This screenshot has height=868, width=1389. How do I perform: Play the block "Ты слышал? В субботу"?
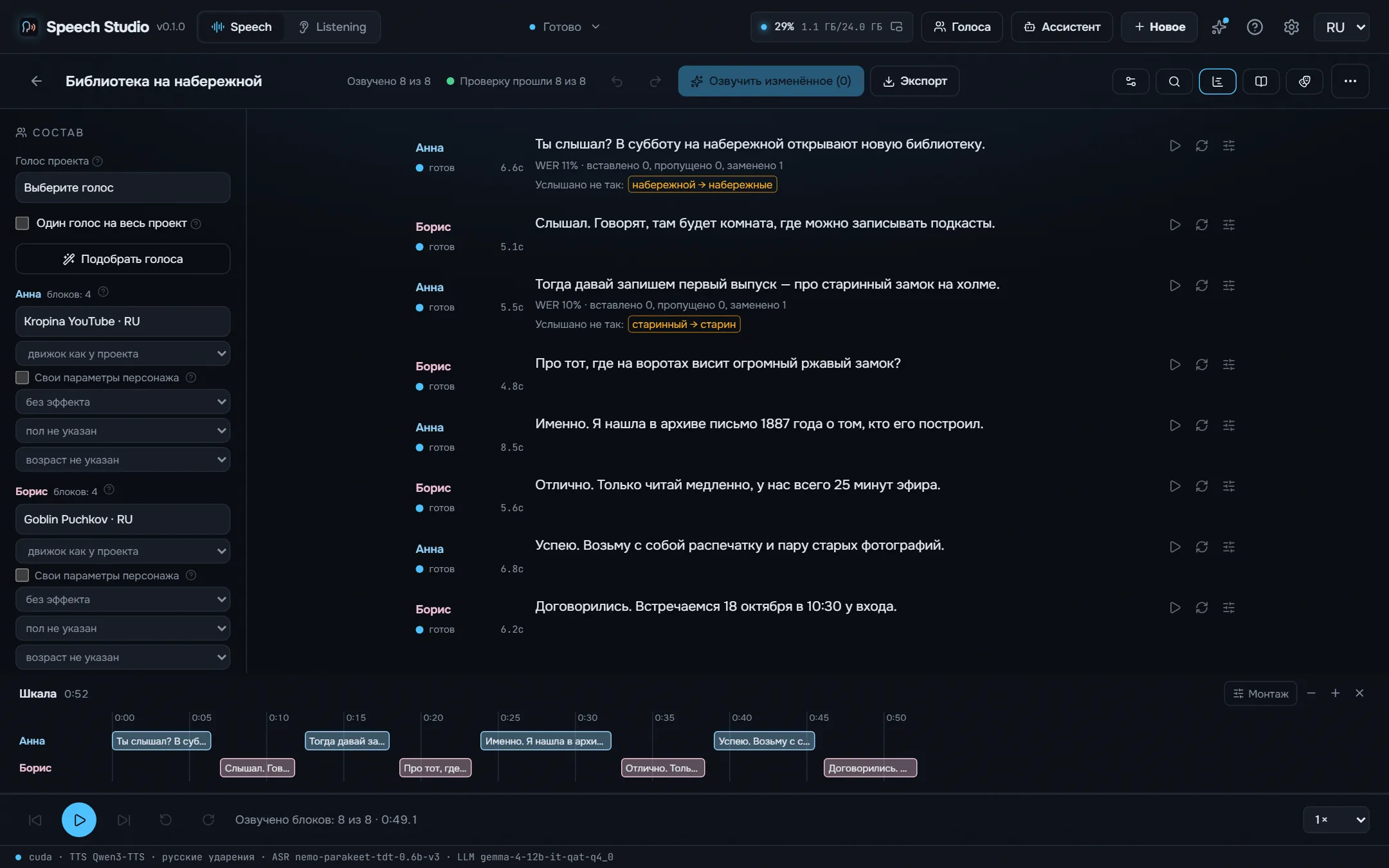pos(1175,146)
